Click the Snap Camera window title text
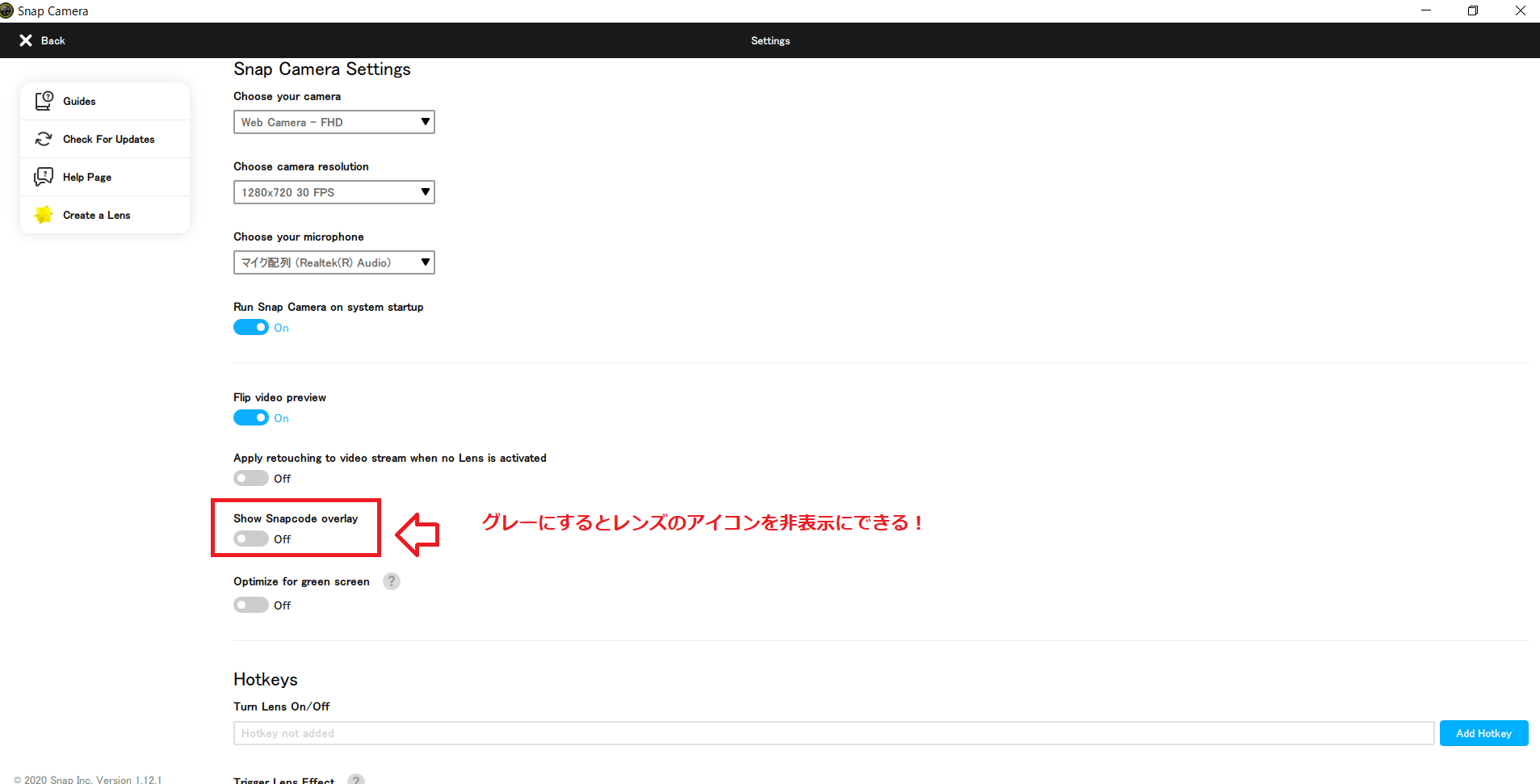This screenshot has width=1540, height=784. pyautogui.click(x=53, y=11)
